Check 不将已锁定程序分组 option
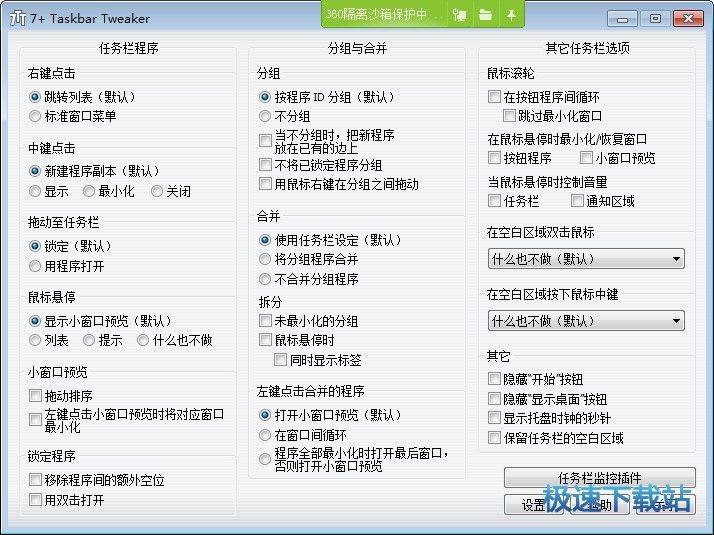Screen dimensions: 714x535 coord(265,165)
